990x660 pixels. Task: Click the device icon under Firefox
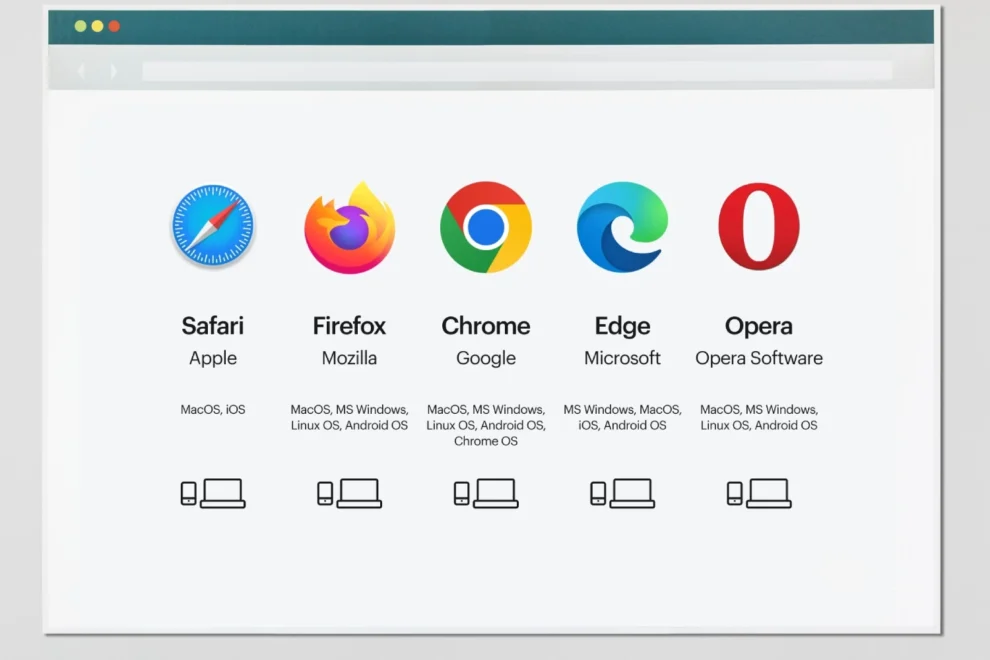click(x=349, y=493)
